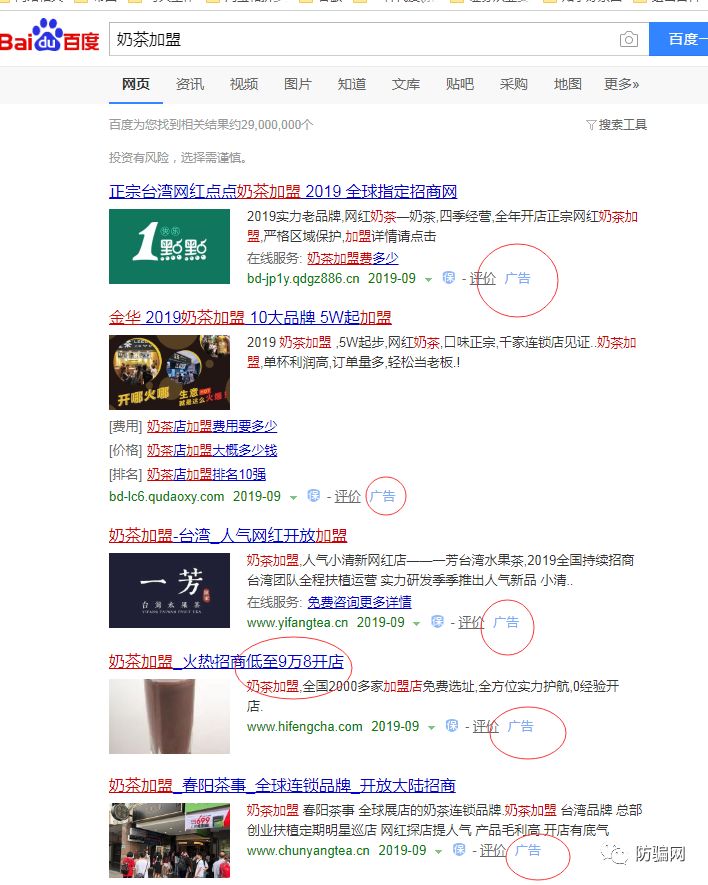Click the 百度一下 search button
Viewport: 708px width, 885px height.
(679, 39)
